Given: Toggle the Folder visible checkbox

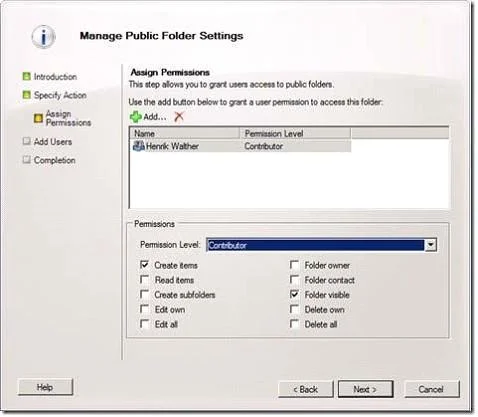Looking at the screenshot, I should pos(294,294).
